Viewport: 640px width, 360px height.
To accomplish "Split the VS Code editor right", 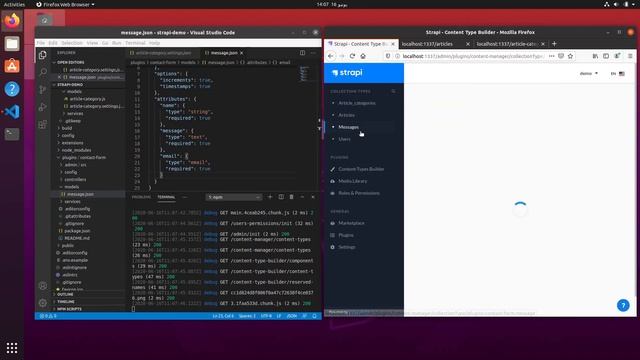I will point(302,53).
